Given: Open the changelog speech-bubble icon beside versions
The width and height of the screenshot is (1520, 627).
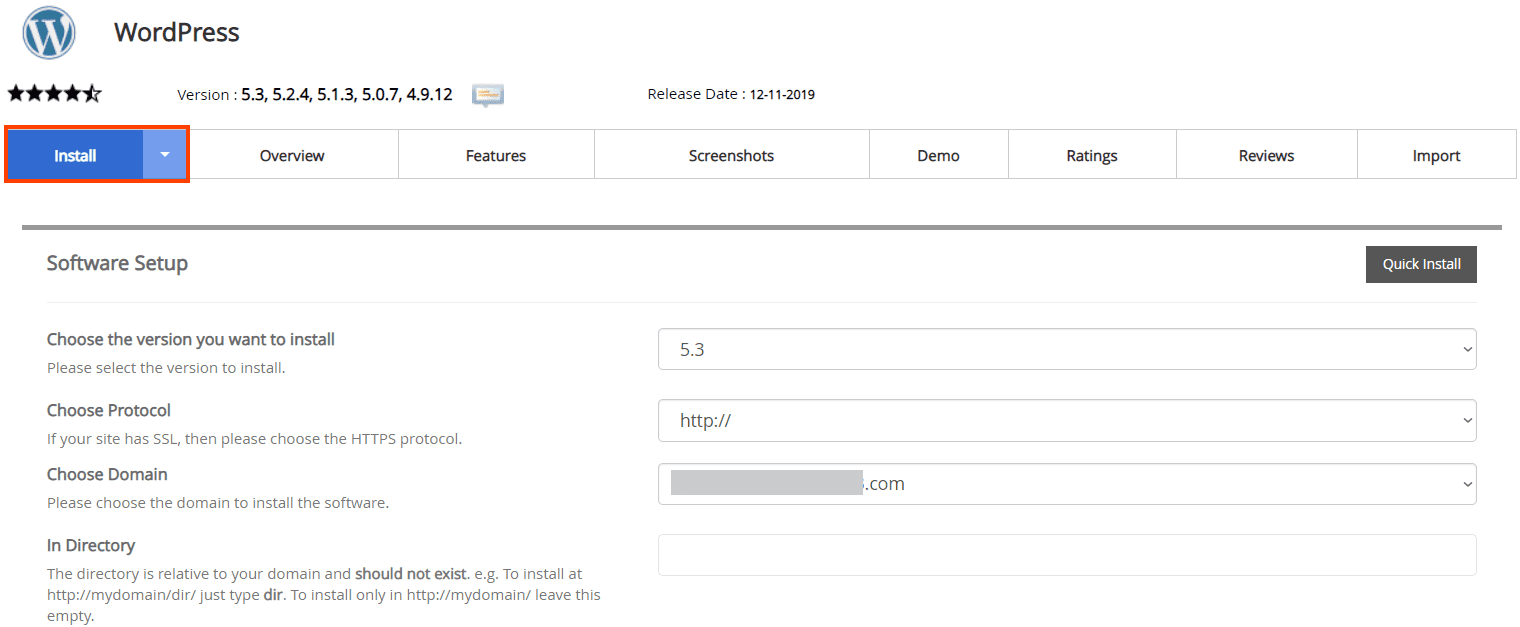Looking at the screenshot, I should [488, 95].
